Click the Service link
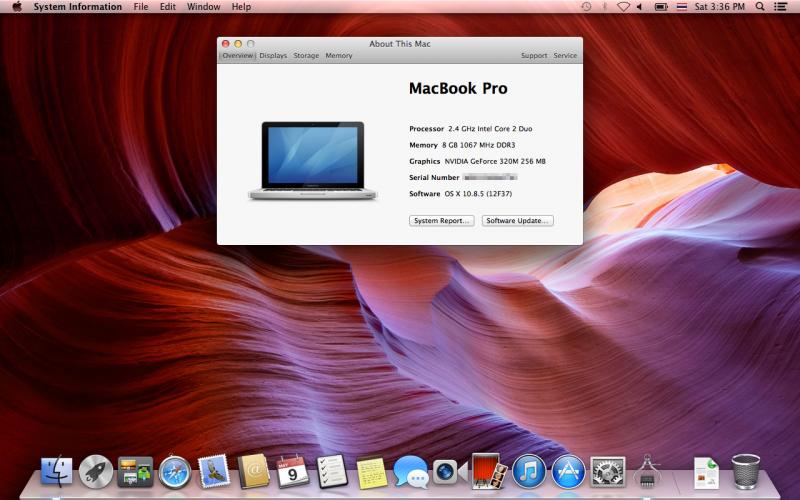Screen dimensions: 800x500 click(565, 55)
